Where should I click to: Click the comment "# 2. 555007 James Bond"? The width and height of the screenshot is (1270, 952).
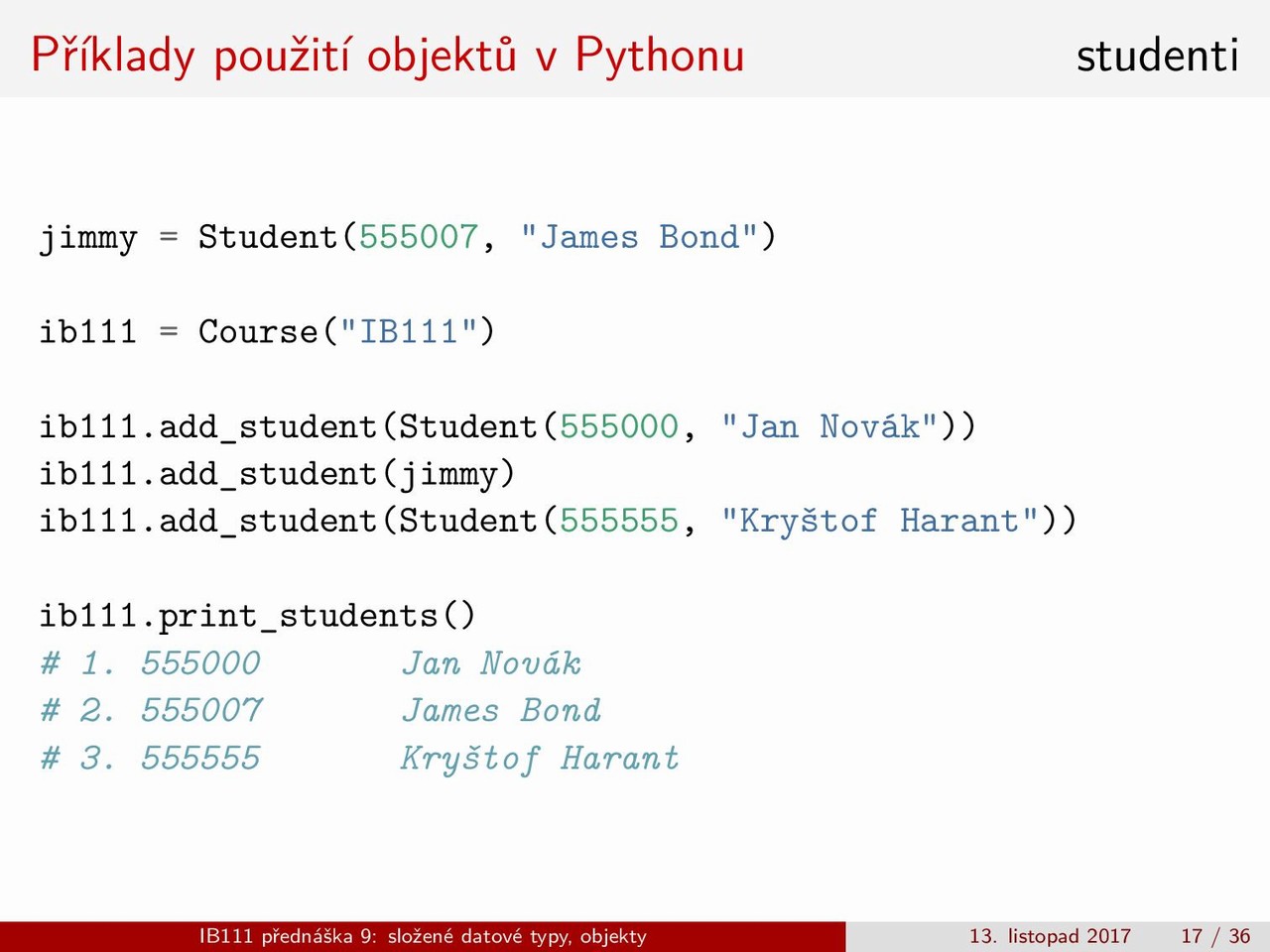coord(320,710)
